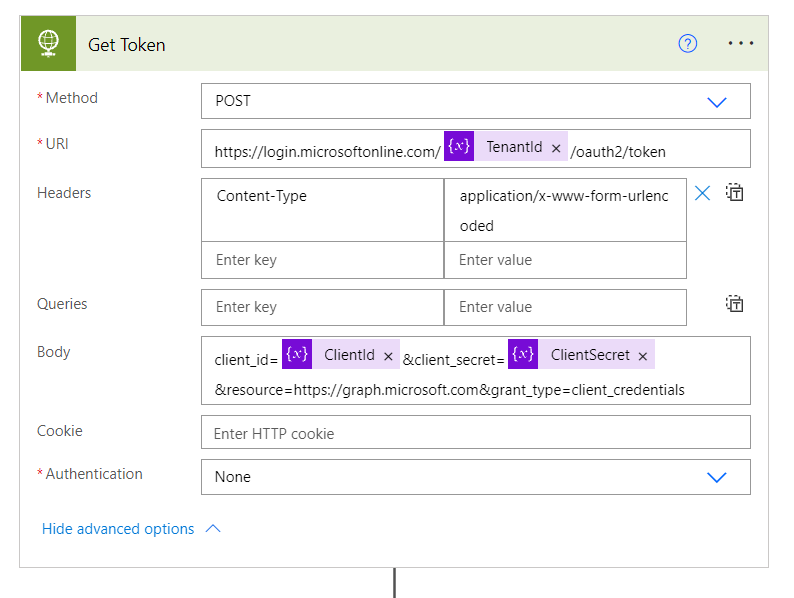
Task: Switch Queries to text mode icon
Action: (735, 304)
